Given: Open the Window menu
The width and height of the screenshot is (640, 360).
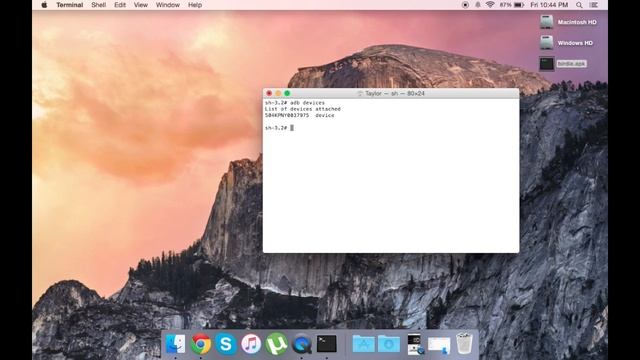Looking at the screenshot, I should point(168,5).
